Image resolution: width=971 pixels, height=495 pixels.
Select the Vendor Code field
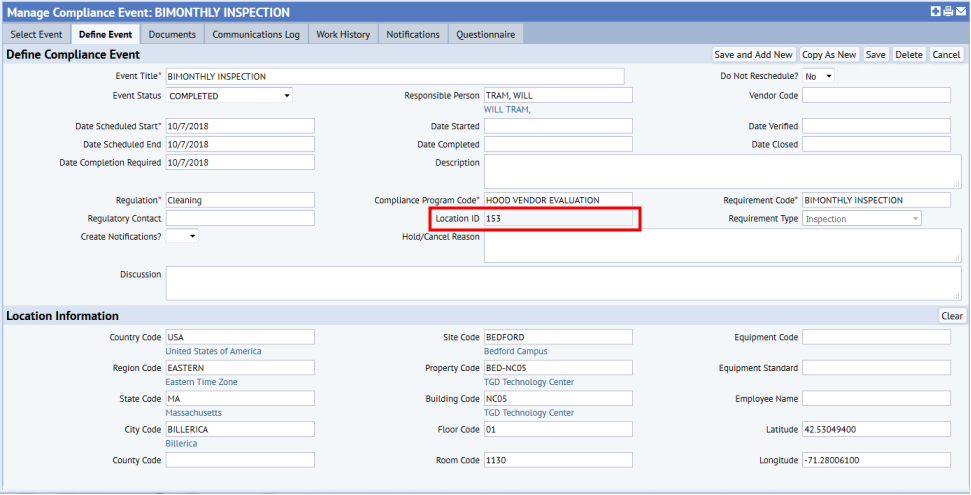[x=875, y=96]
